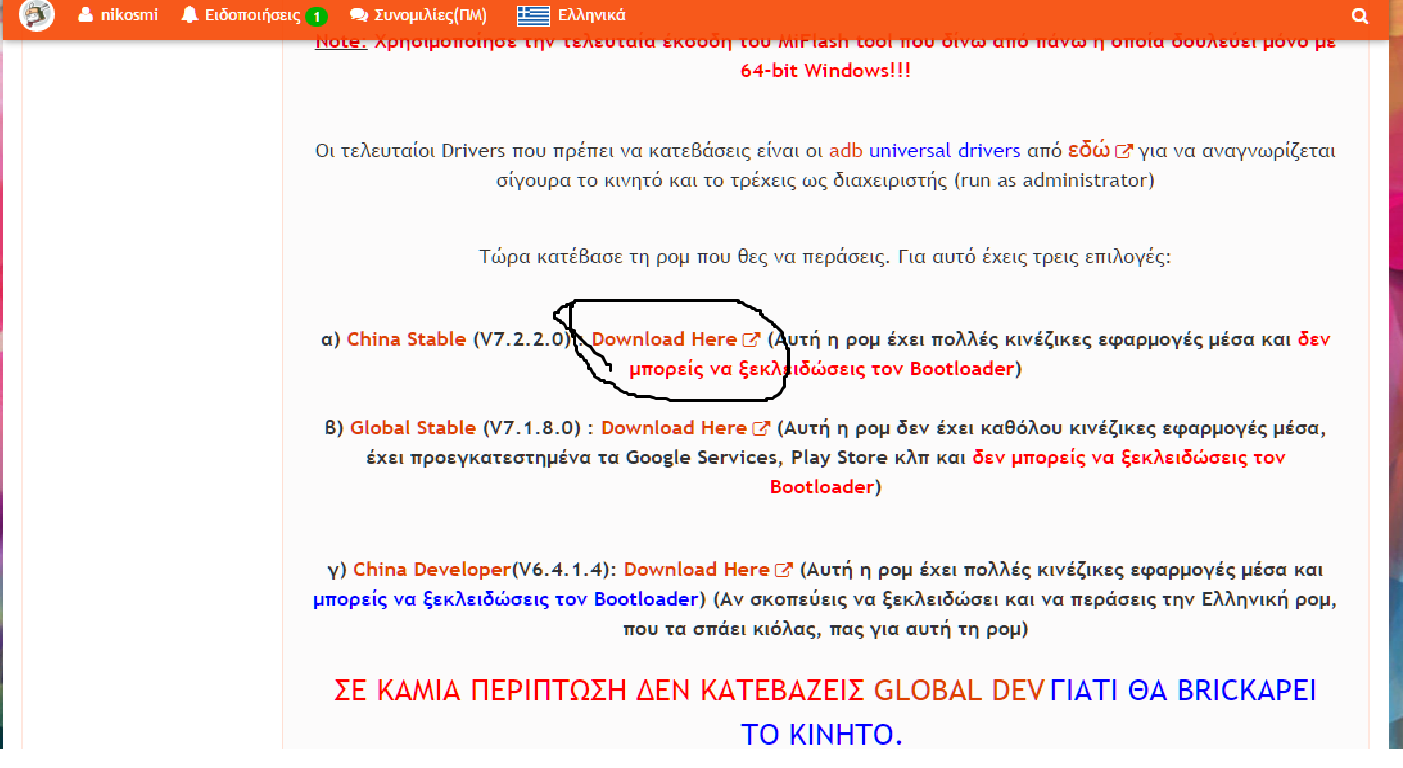Click the 'China Stable' rom name
The width and height of the screenshot is (1403, 768).
(x=406, y=339)
